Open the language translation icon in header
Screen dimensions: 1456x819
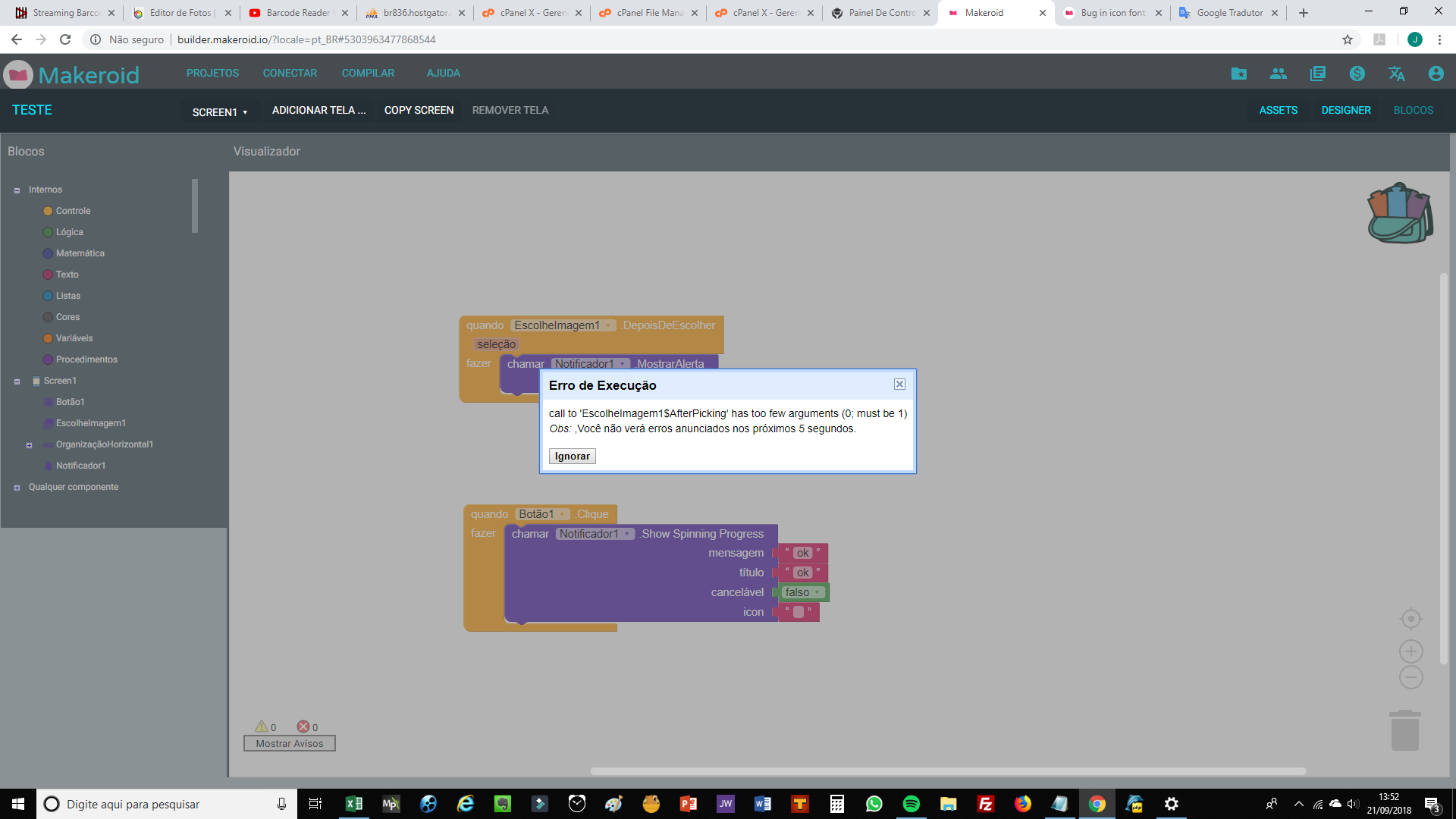1396,74
